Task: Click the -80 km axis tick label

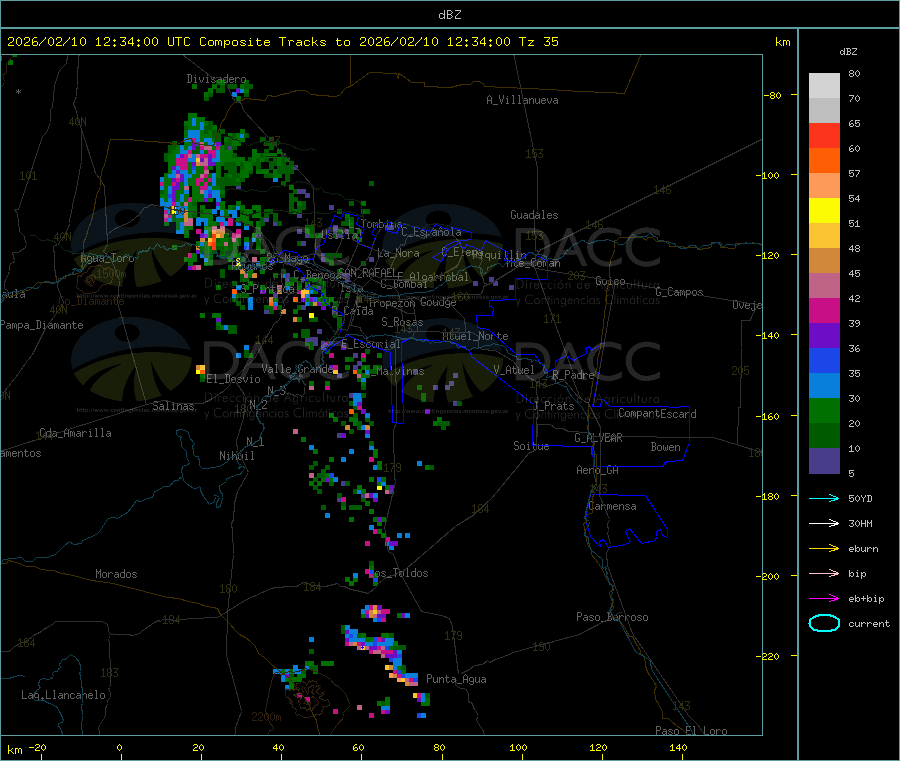Action: tap(772, 95)
